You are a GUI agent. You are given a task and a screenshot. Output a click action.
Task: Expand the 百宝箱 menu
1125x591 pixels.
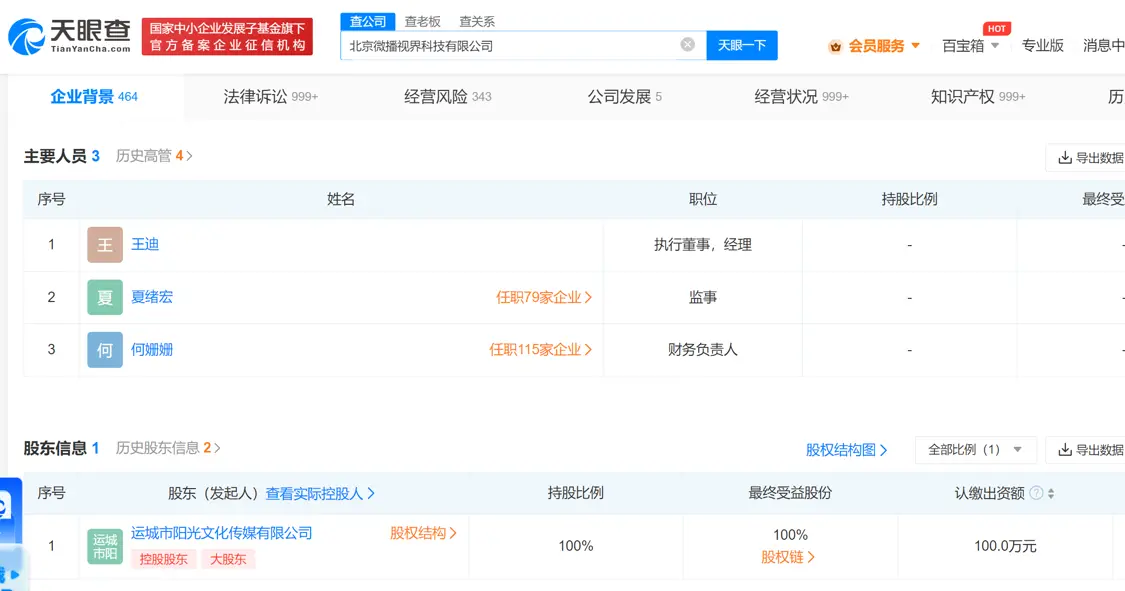(970, 46)
